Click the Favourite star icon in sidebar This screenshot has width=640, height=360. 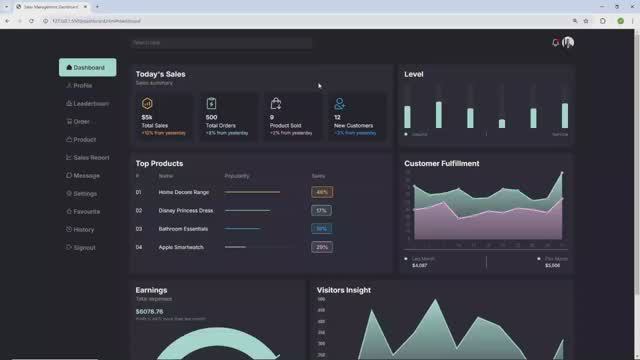point(69,211)
